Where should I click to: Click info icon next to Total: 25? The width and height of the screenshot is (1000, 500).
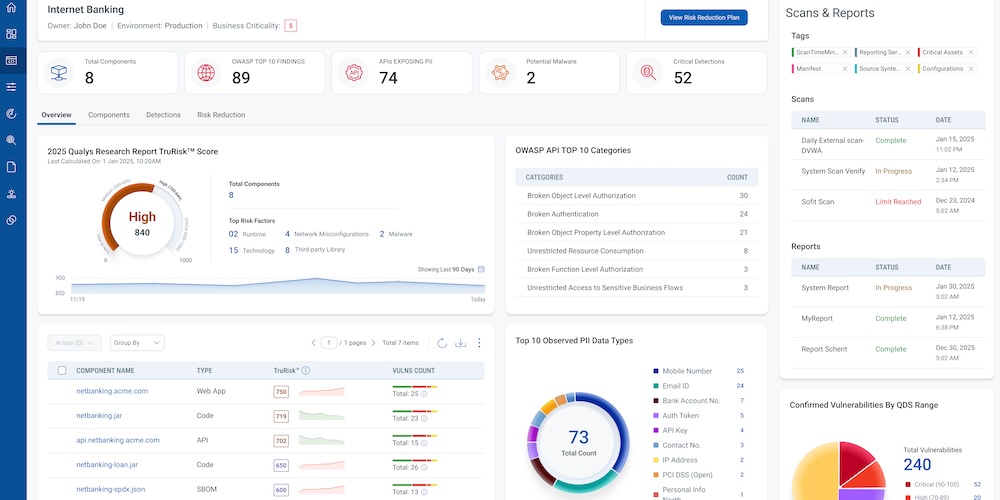click(424, 394)
